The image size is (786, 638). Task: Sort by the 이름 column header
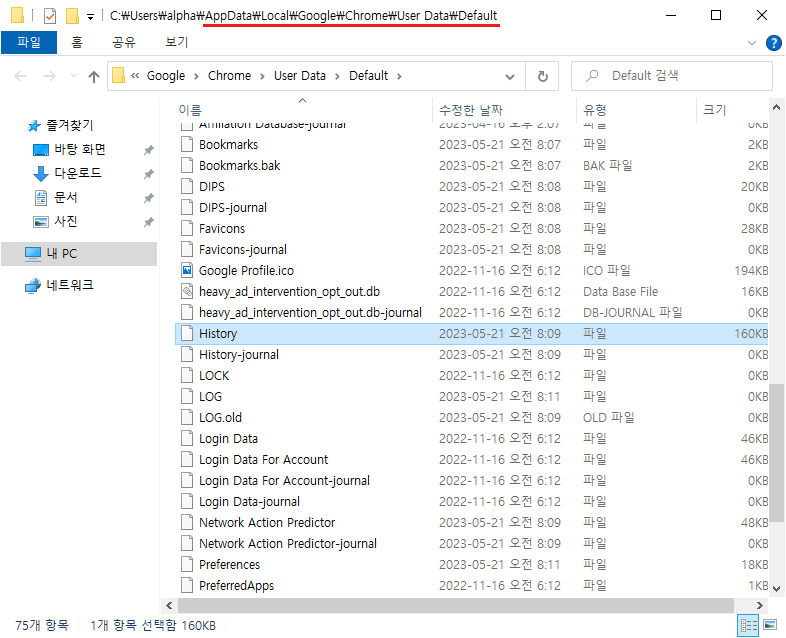[190, 110]
